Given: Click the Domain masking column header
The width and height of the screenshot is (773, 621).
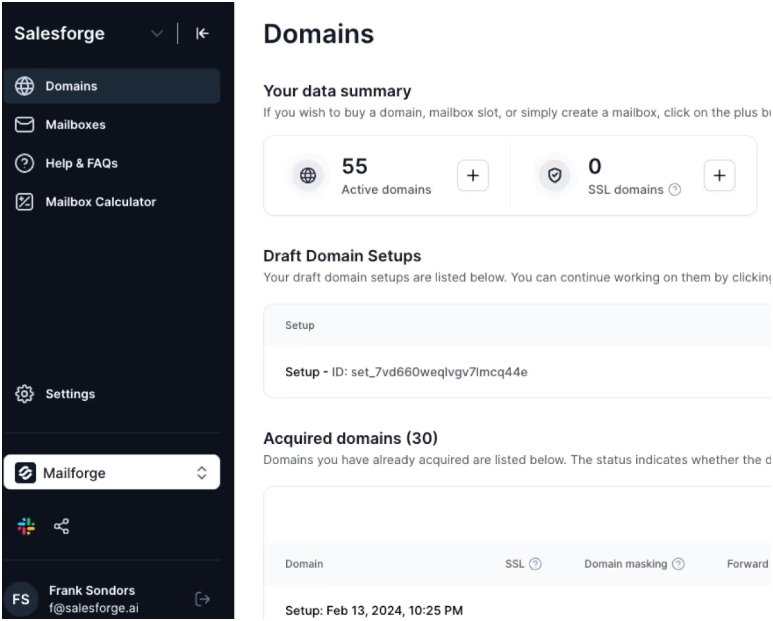Looking at the screenshot, I should pos(626,564).
